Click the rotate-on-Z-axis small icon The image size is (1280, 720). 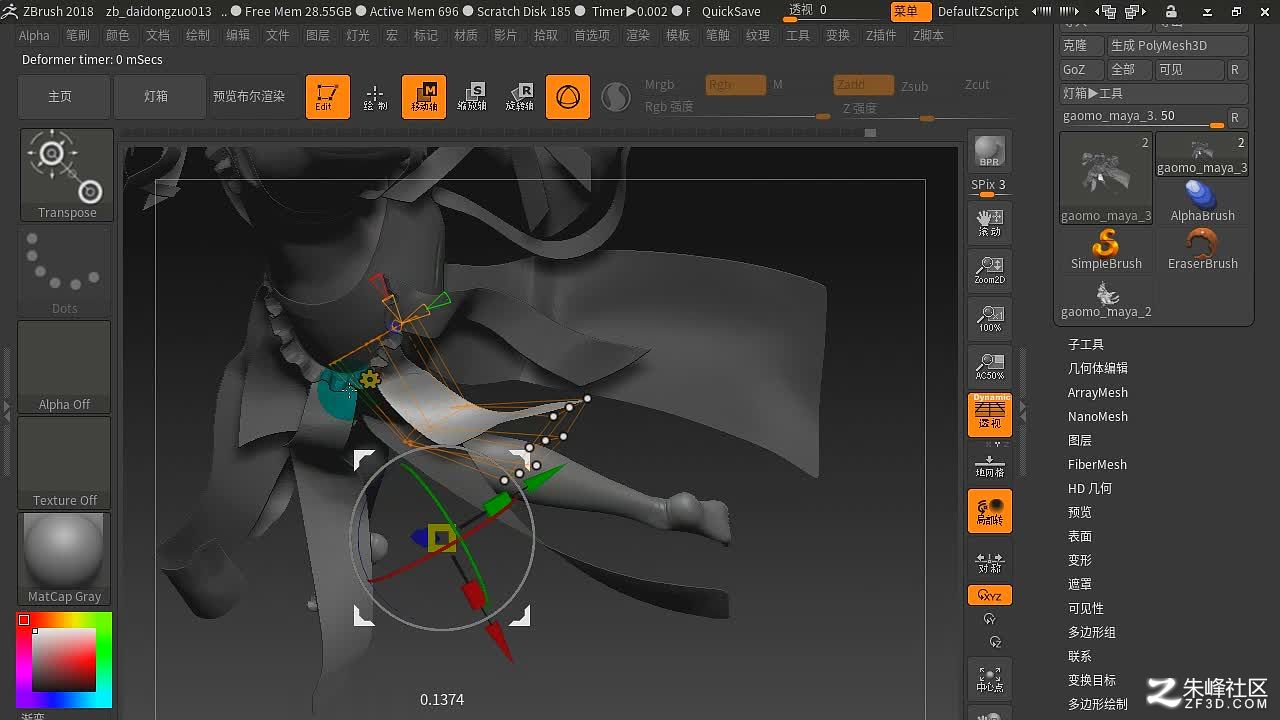[x=995, y=642]
